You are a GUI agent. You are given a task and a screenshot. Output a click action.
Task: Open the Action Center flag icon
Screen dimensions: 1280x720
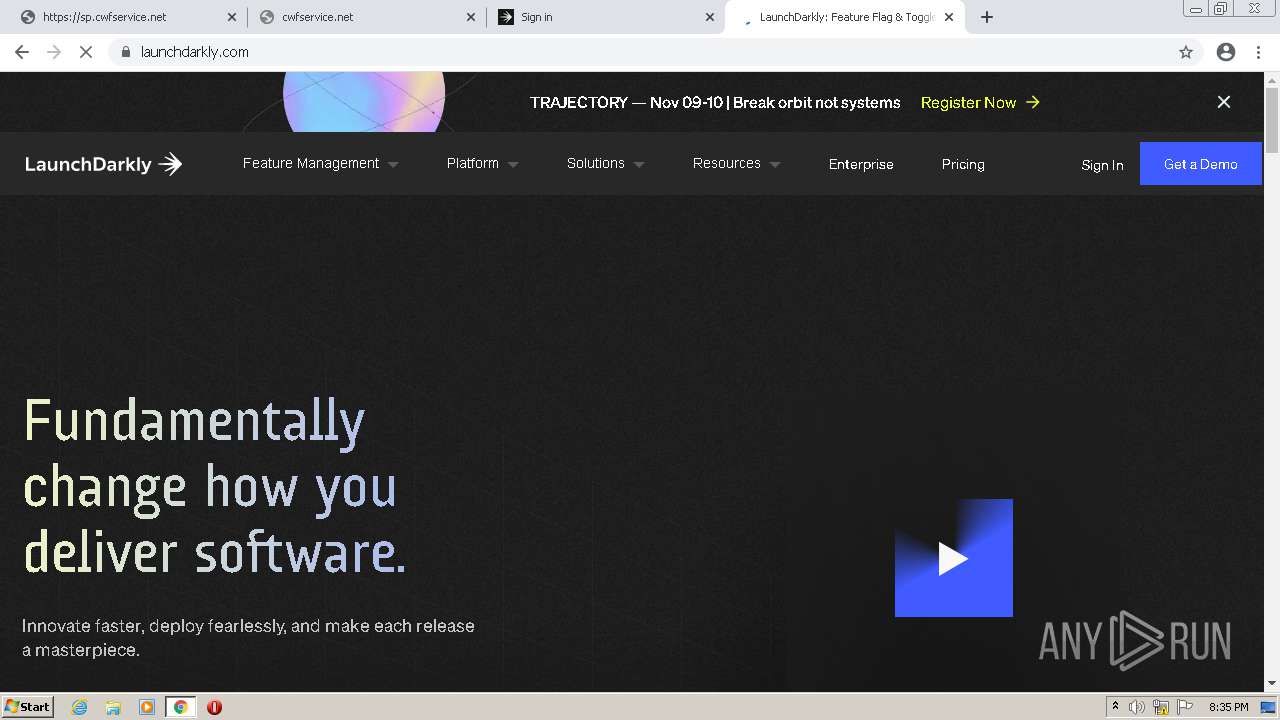point(1185,707)
